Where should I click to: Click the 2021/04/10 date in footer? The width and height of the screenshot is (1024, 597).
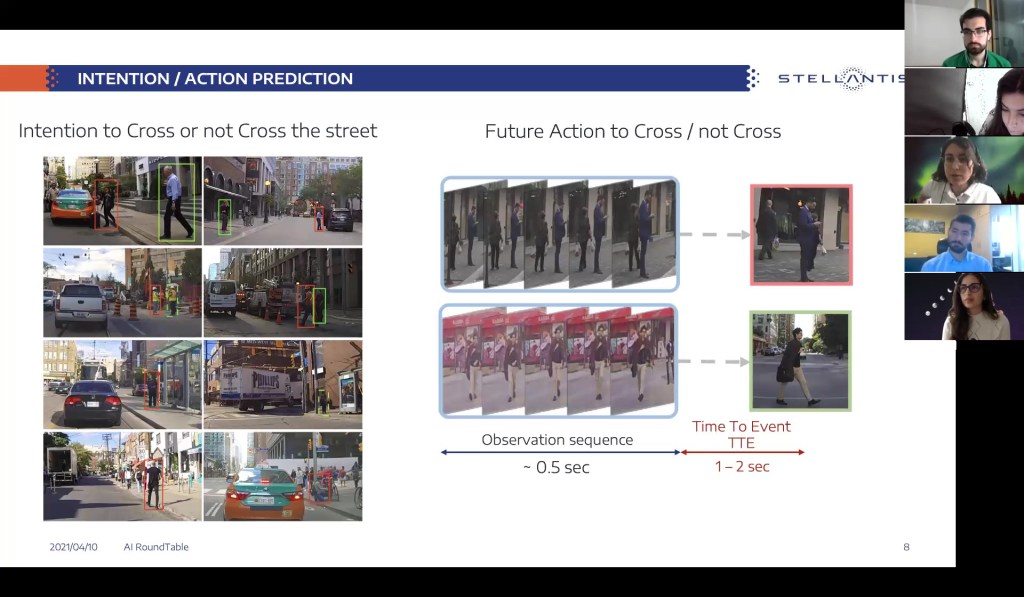tap(73, 547)
